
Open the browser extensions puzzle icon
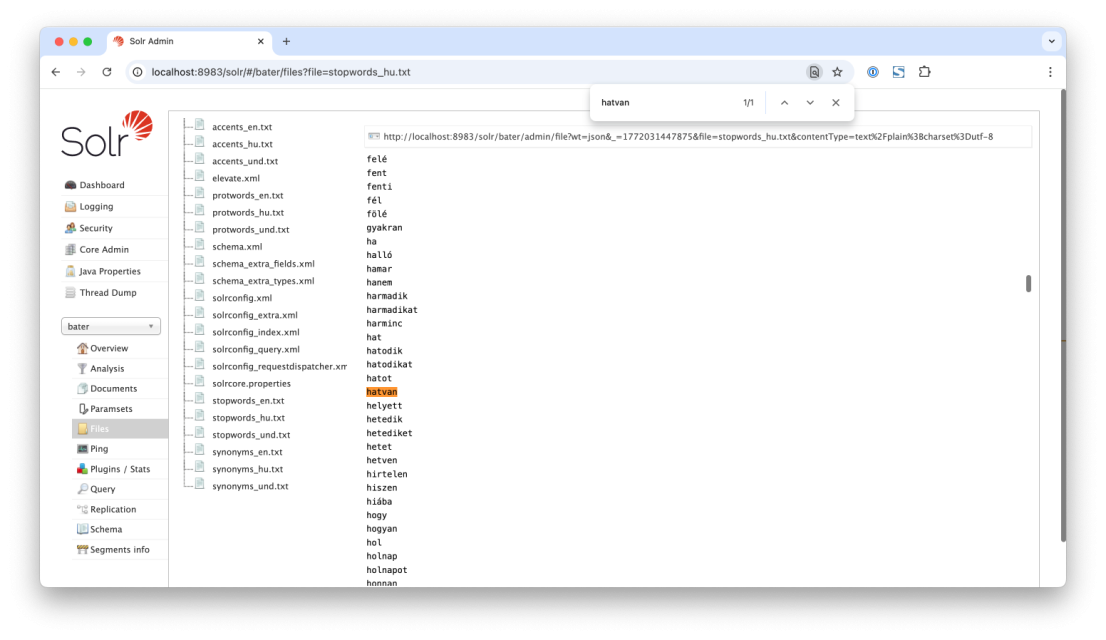924,72
